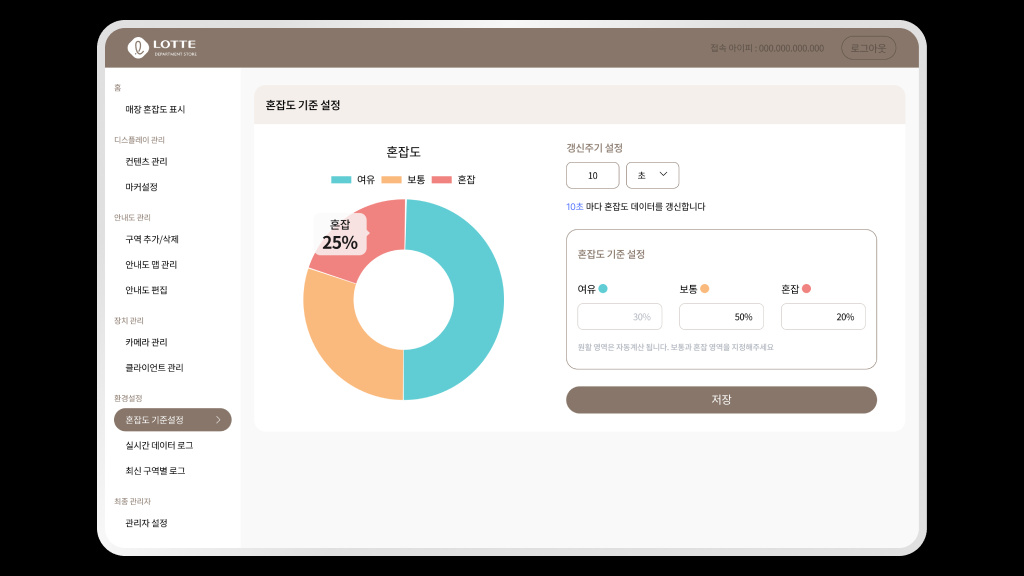Open 클라이언트 관리 sidebar item

[154, 368]
